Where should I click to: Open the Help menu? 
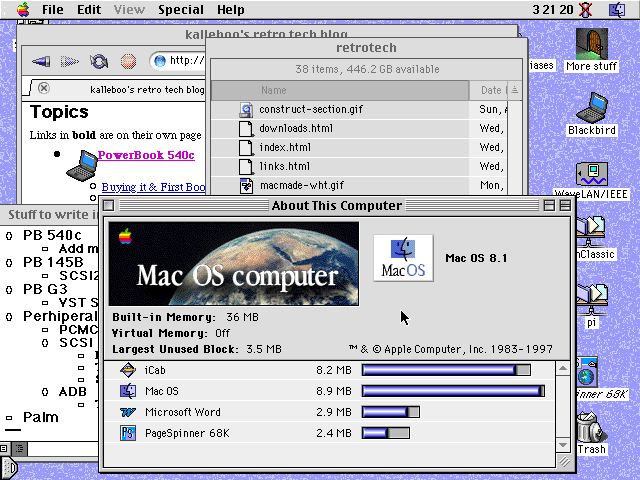(231, 9)
